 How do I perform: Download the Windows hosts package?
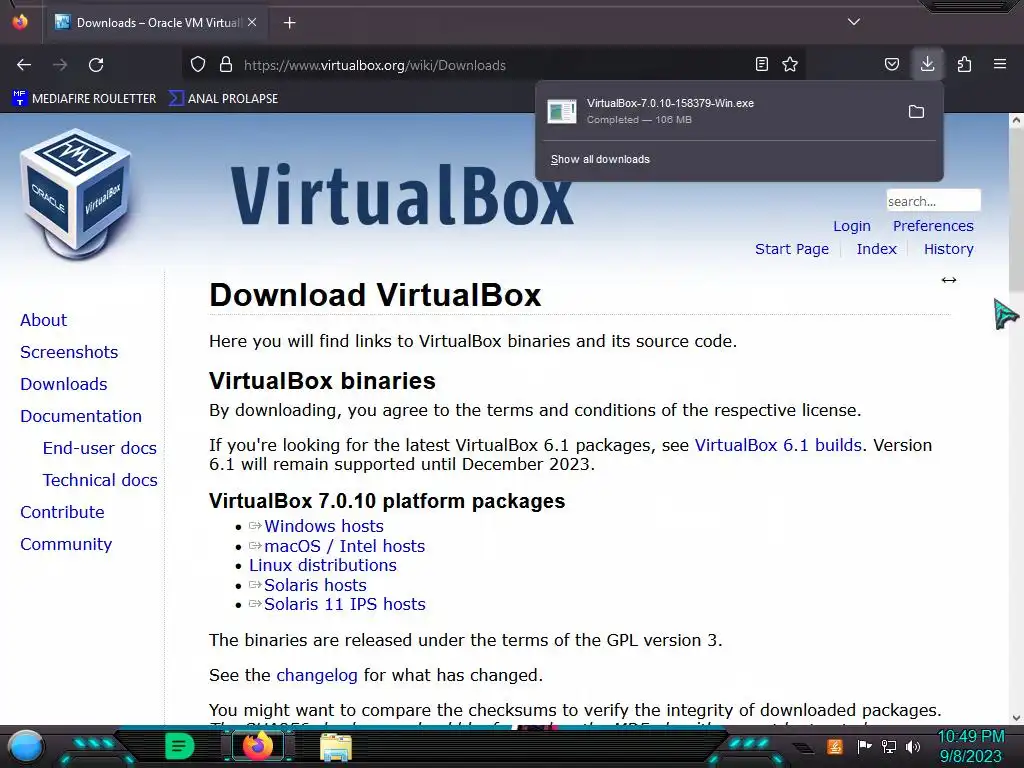[323, 526]
